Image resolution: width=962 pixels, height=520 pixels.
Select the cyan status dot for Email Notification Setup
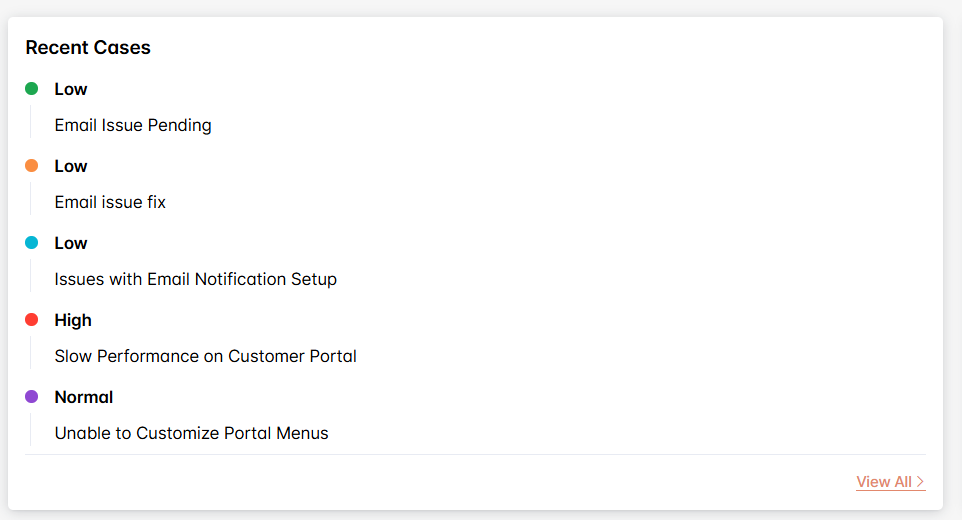[x=31, y=243]
